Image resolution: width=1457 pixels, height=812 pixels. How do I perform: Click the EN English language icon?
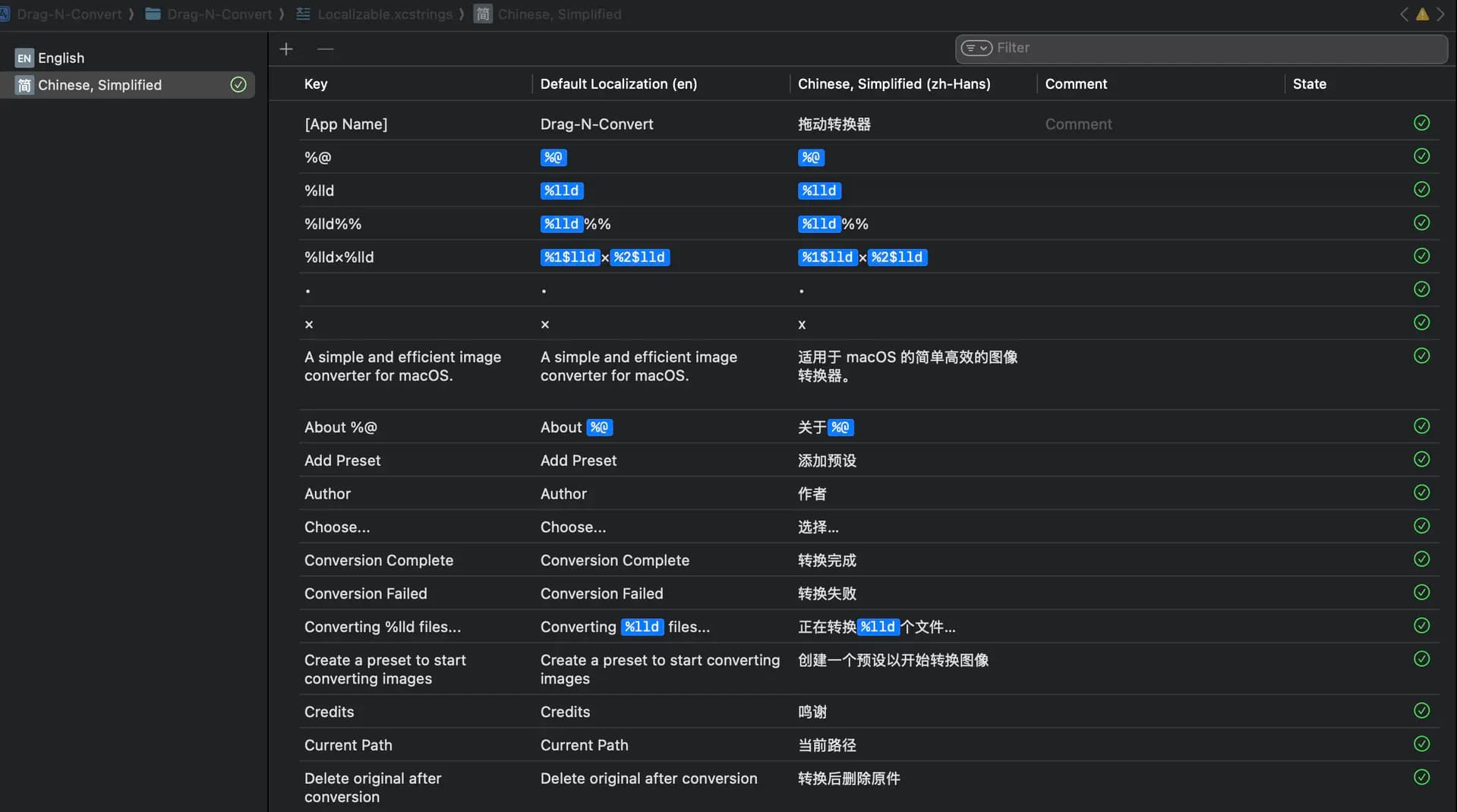[x=24, y=58]
